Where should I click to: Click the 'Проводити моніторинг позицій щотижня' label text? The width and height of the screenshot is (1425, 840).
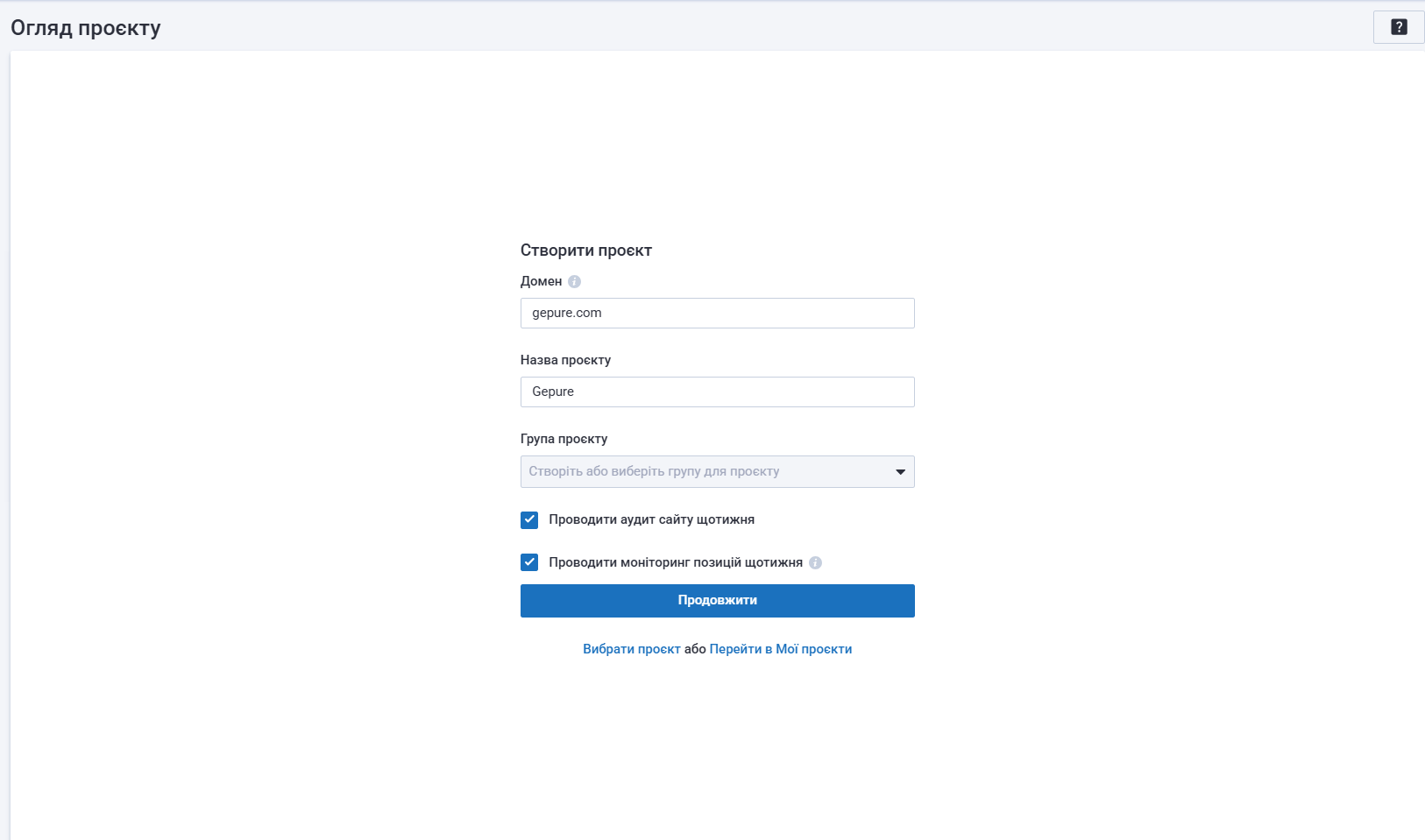click(x=675, y=562)
